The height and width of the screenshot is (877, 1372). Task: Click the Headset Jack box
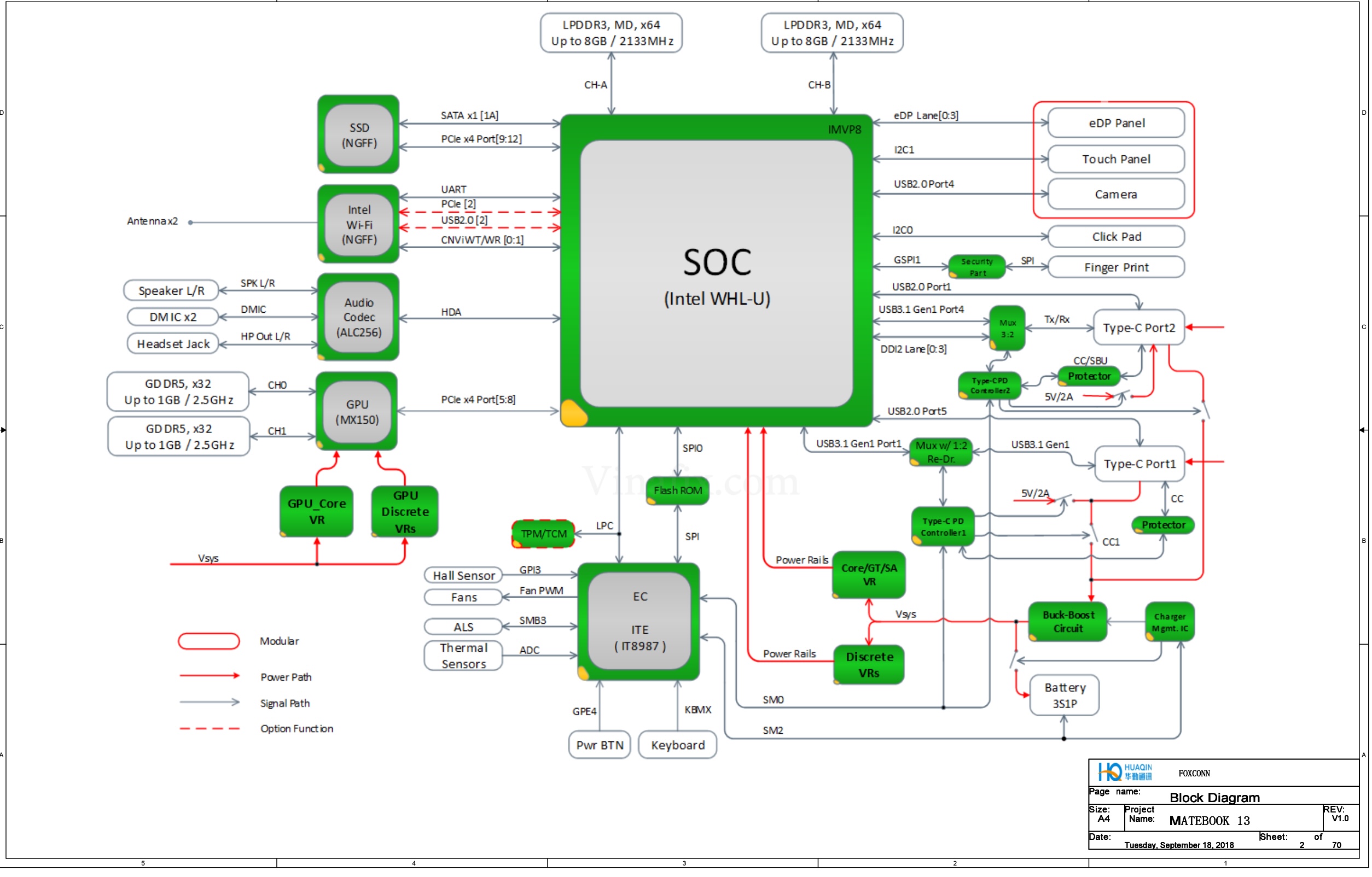pos(173,344)
